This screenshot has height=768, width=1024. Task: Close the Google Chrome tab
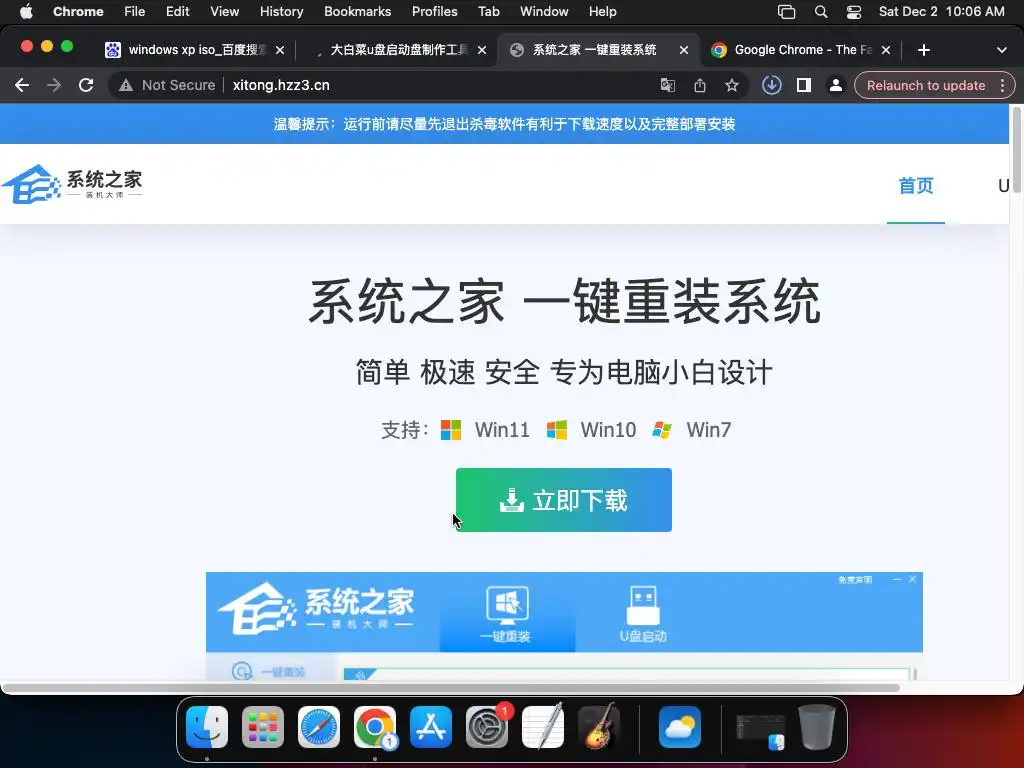click(886, 50)
